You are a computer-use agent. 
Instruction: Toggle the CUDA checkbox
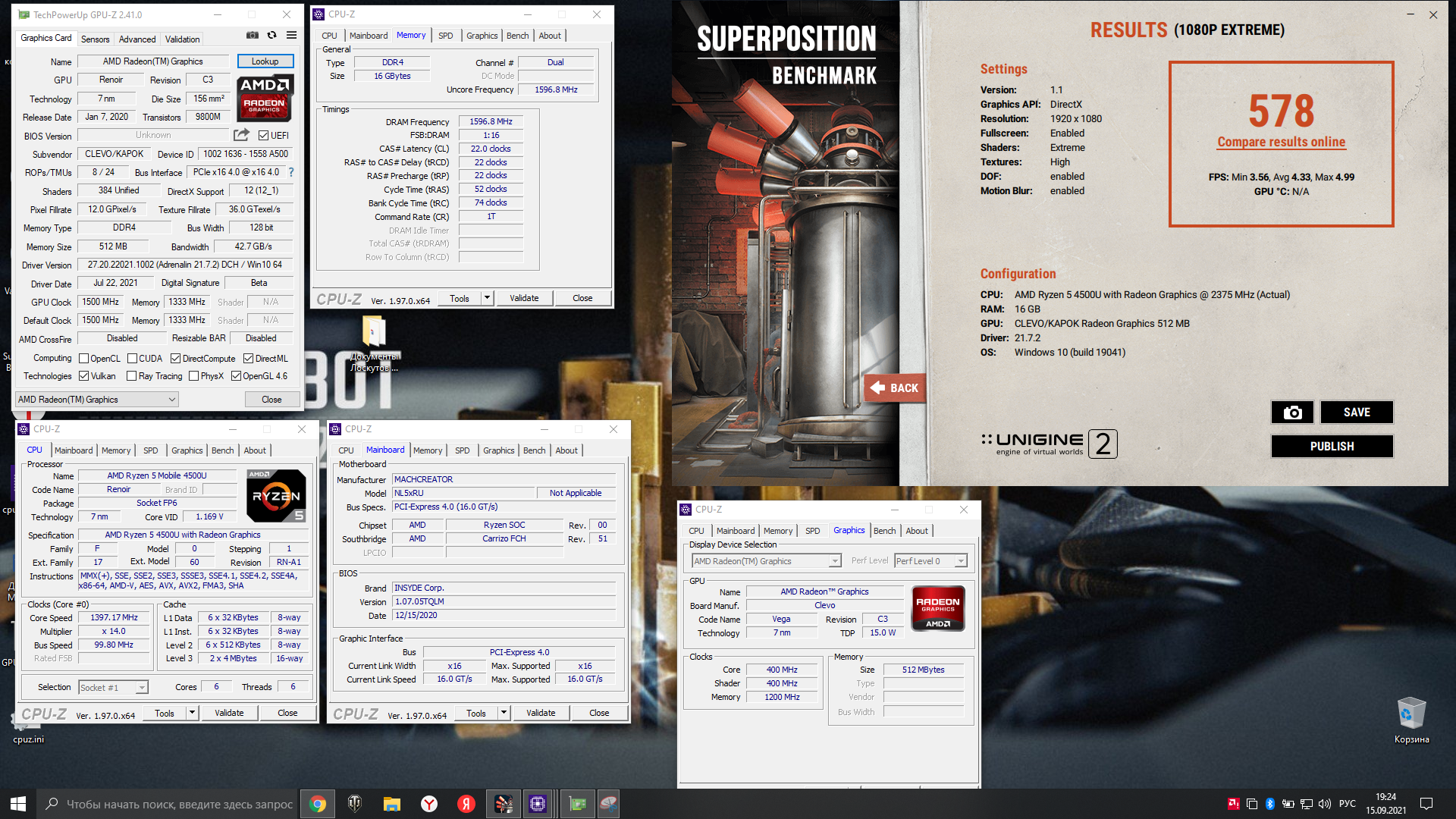132,359
